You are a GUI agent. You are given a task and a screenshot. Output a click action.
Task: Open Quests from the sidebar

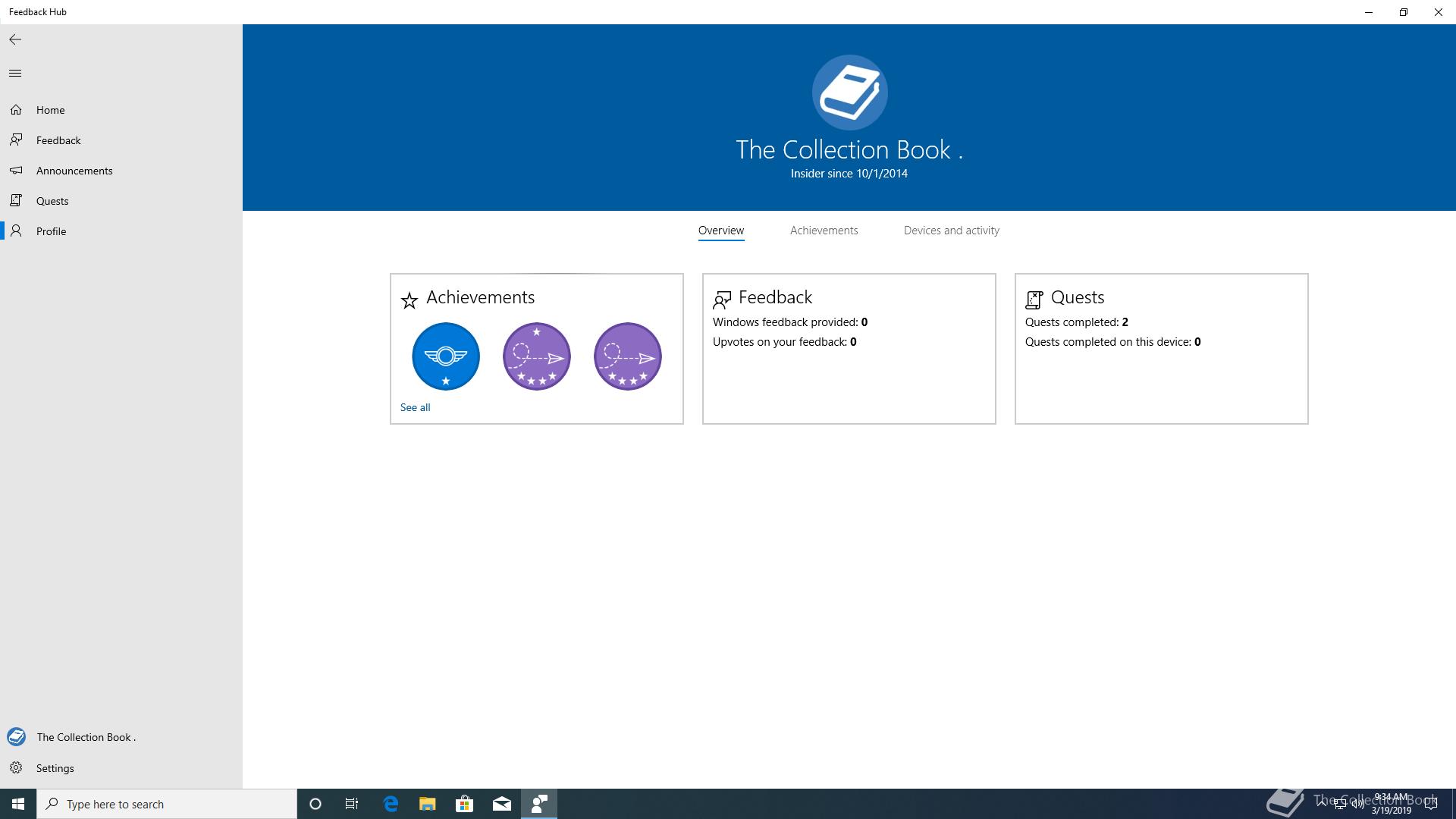point(52,201)
